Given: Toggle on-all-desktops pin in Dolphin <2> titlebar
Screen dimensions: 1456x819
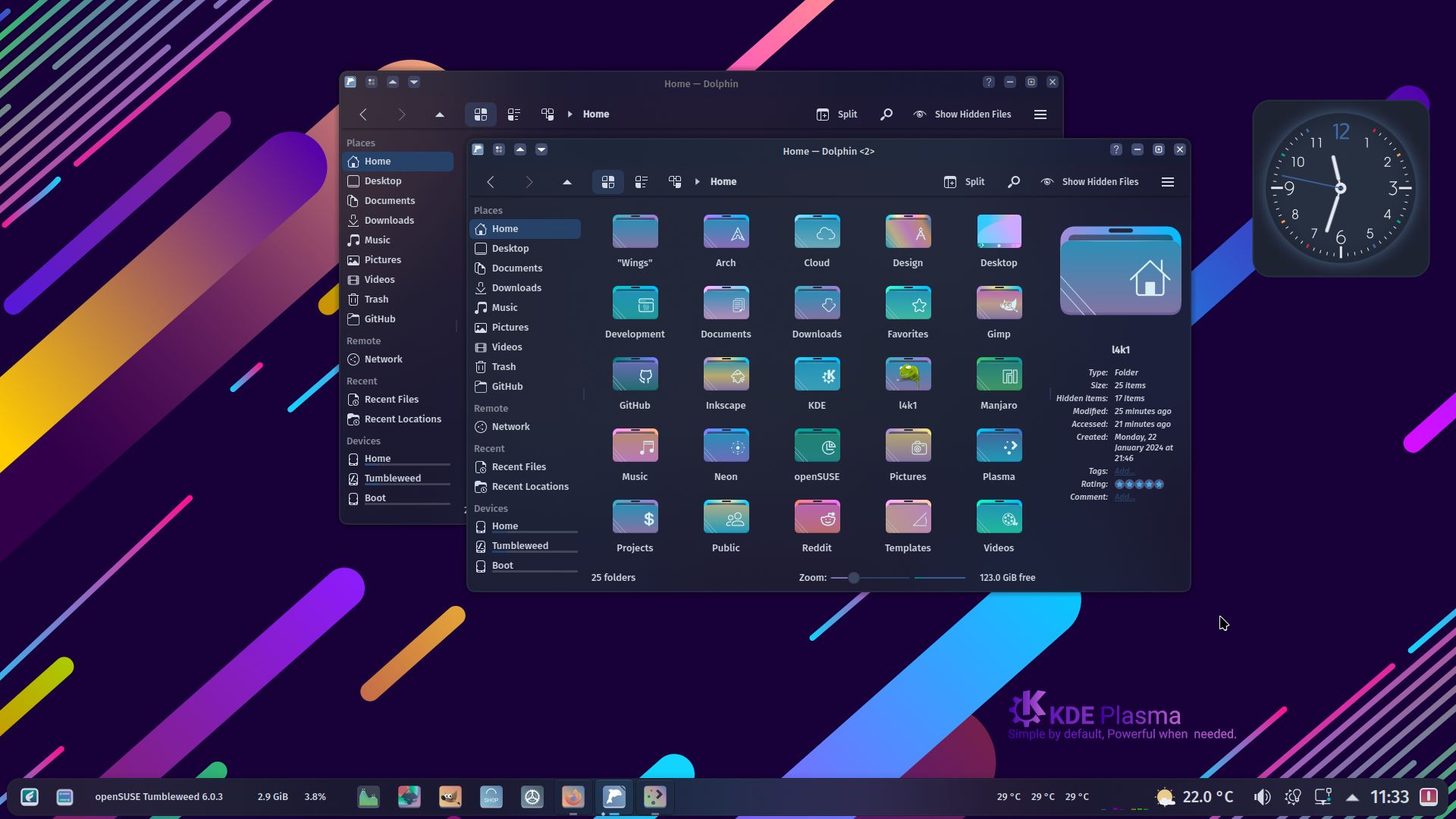Looking at the screenshot, I should [x=499, y=150].
